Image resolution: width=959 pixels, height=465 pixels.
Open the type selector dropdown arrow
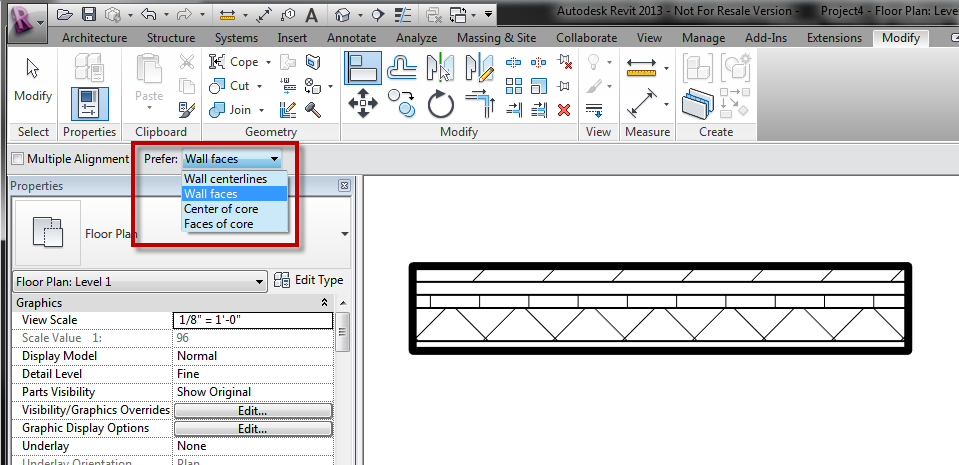click(x=344, y=234)
